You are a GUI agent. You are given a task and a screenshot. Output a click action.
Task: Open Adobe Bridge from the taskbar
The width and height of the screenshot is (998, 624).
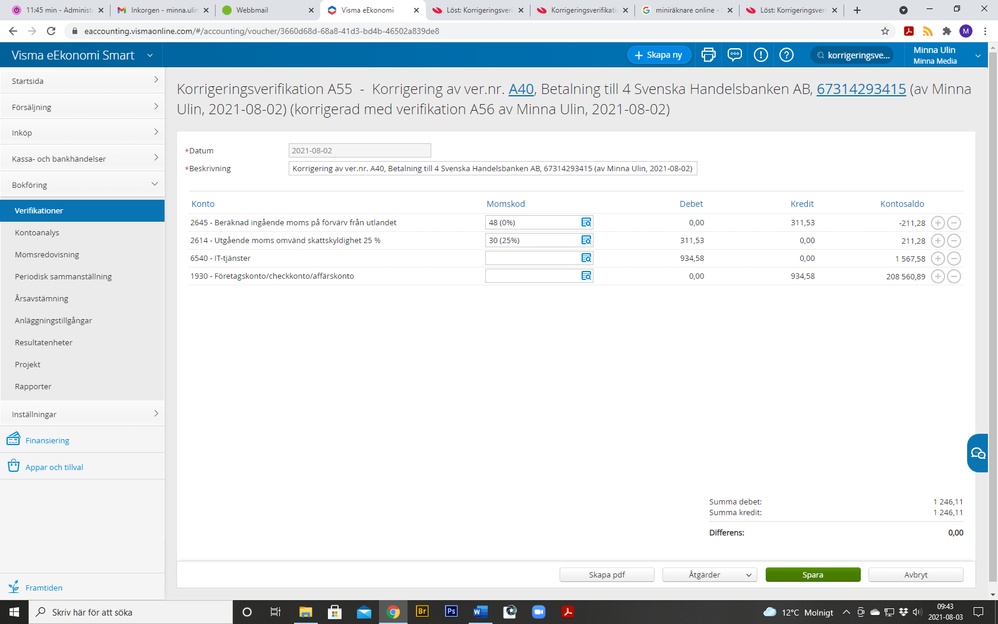click(422, 611)
